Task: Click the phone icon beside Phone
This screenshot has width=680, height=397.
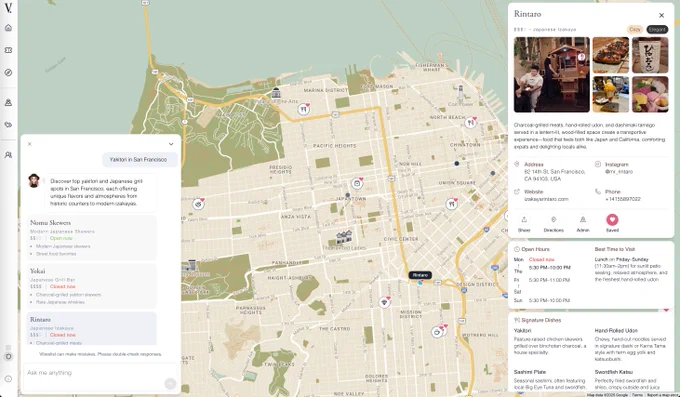Action: tap(598, 191)
